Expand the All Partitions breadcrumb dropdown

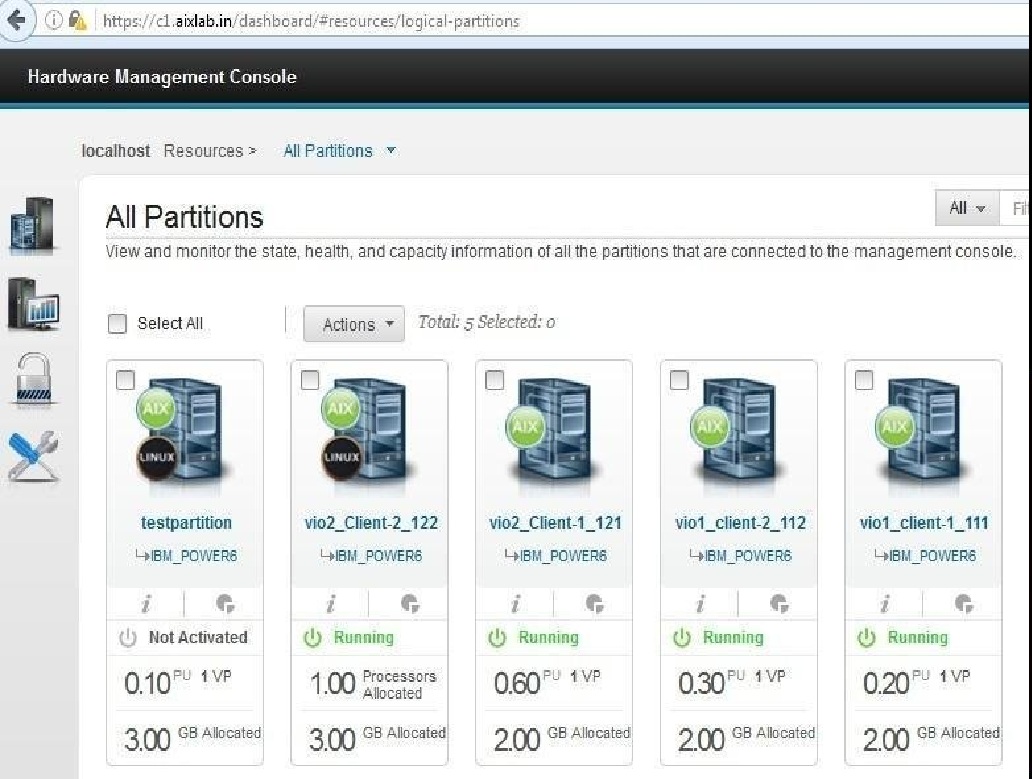391,151
